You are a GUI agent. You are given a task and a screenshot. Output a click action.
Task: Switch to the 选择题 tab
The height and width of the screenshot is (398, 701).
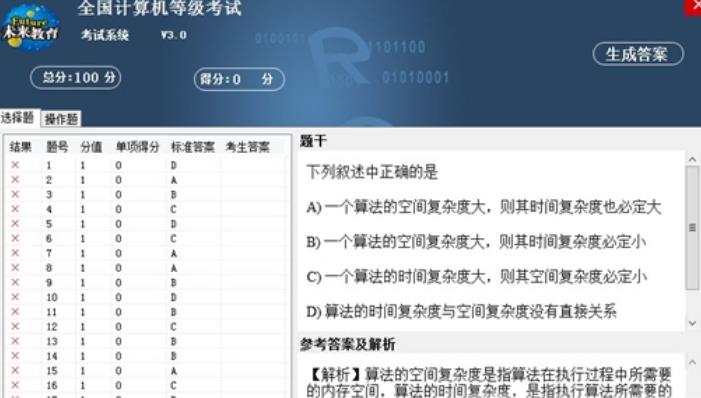(18, 118)
